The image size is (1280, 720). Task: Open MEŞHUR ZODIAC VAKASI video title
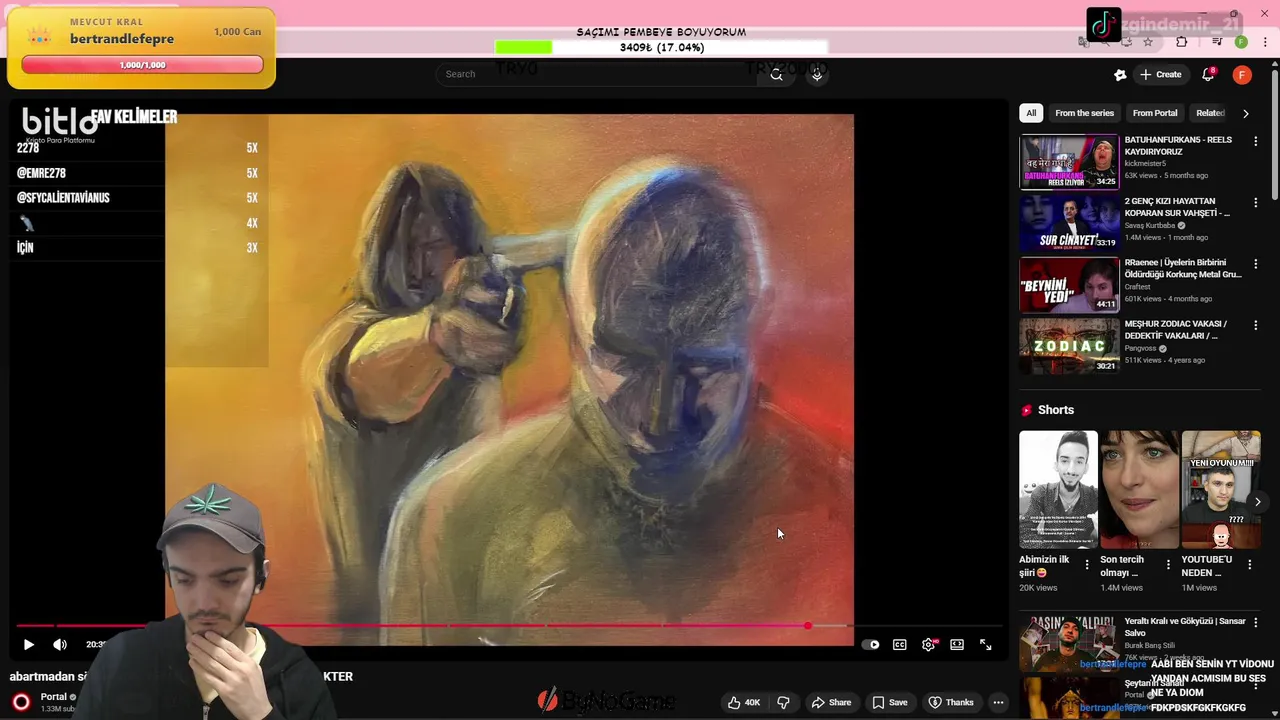(x=1176, y=330)
